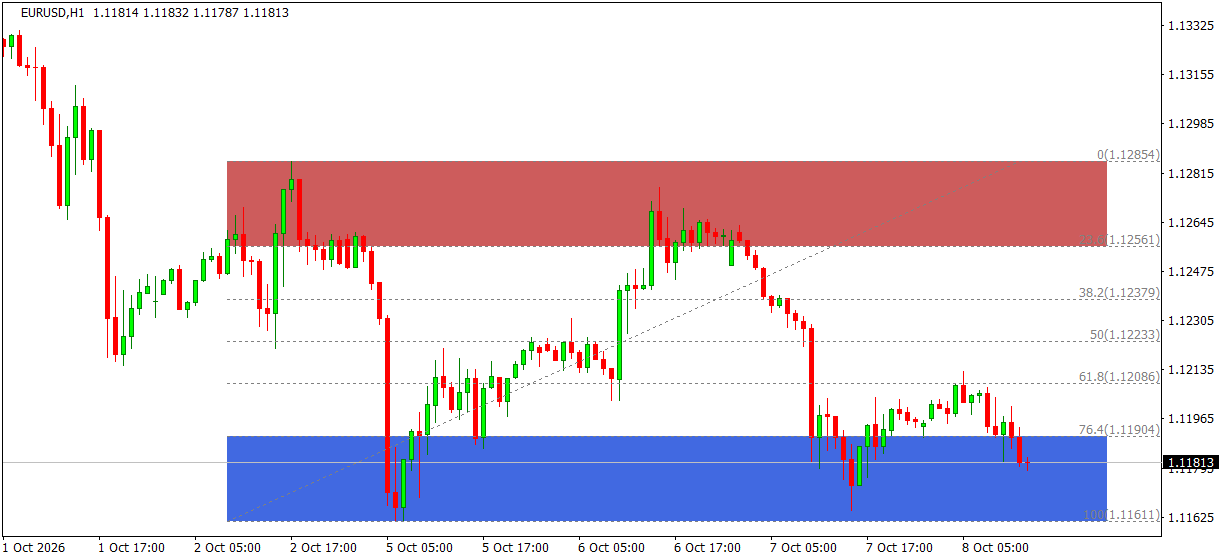The height and width of the screenshot is (560, 1225).
Task: Click the 2 Oct 17:00 time label
Action: point(324,548)
